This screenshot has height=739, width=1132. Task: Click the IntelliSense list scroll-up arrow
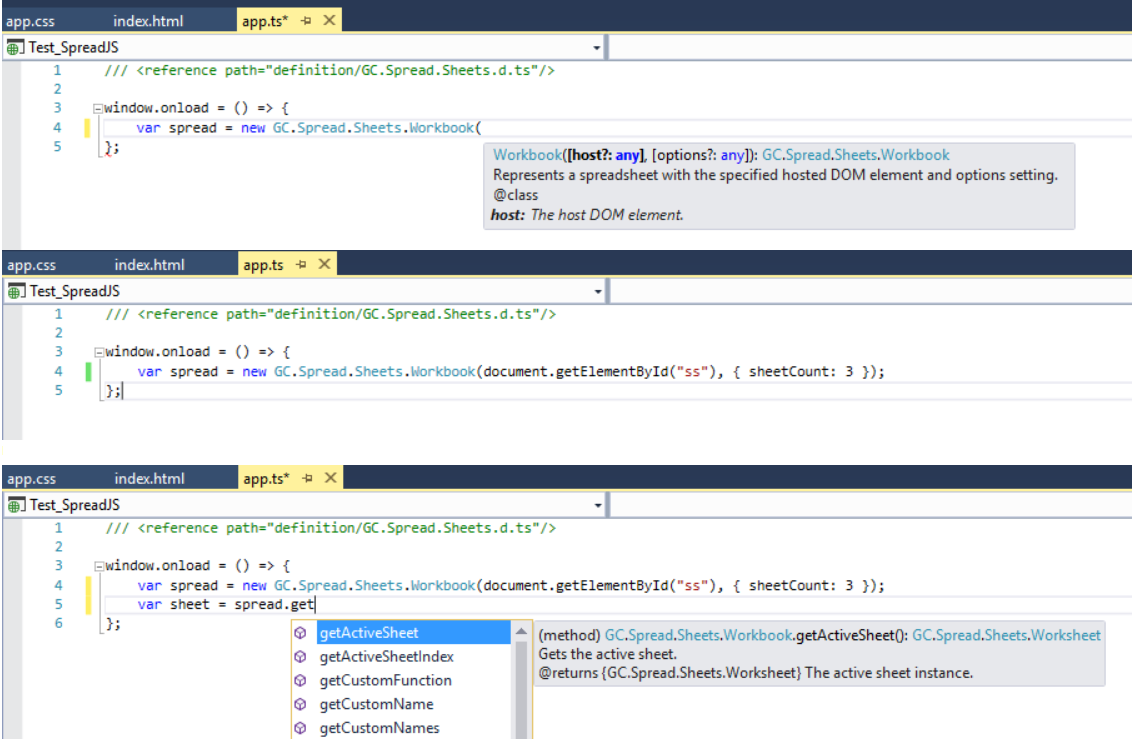(x=521, y=632)
